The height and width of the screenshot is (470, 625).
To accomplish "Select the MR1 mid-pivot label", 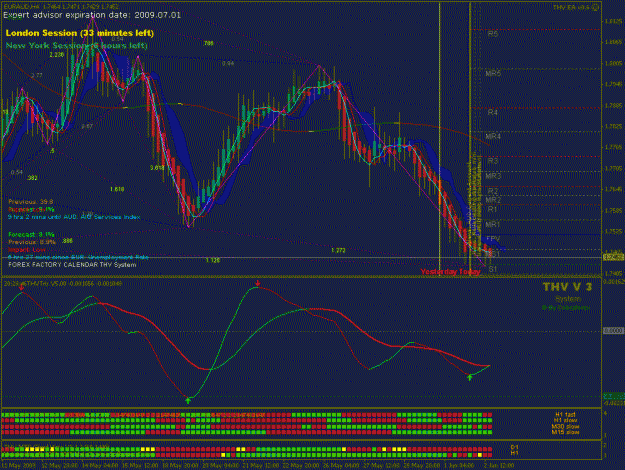I will coord(493,224).
